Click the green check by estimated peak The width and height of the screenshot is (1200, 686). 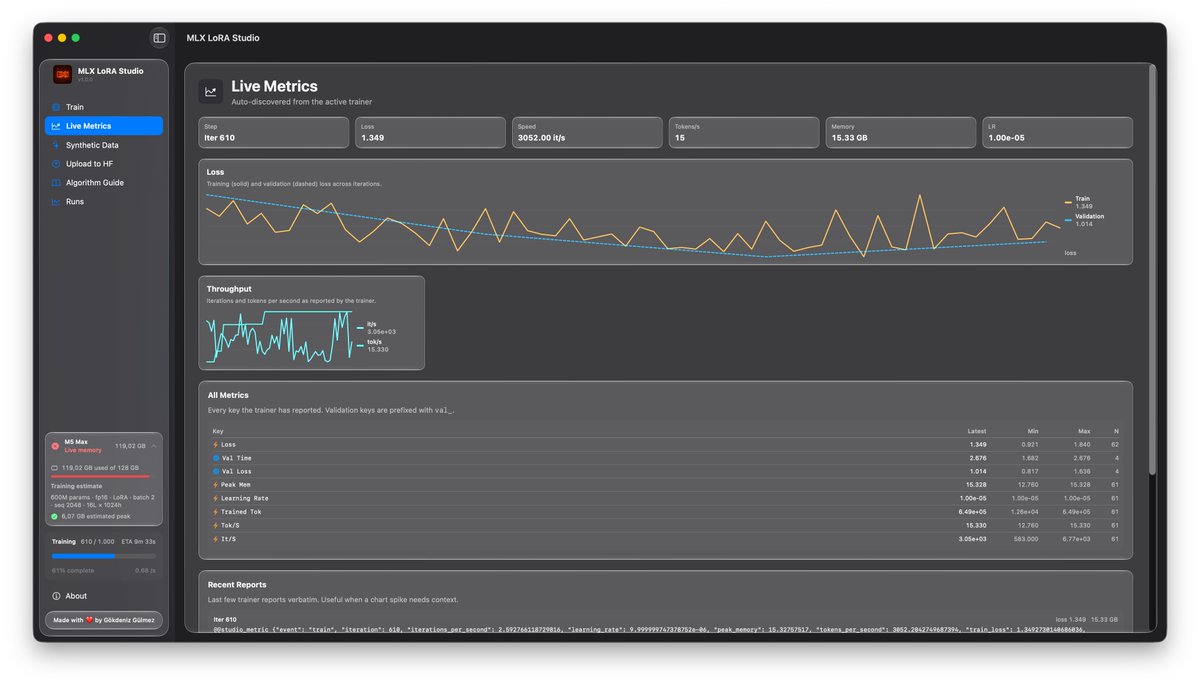55,517
